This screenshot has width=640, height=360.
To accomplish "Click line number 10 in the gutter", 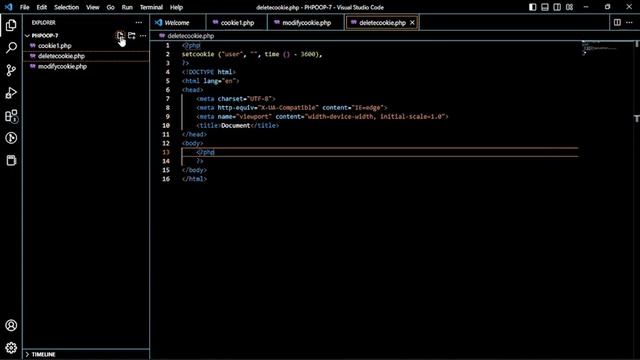I will tap(166, 125).
